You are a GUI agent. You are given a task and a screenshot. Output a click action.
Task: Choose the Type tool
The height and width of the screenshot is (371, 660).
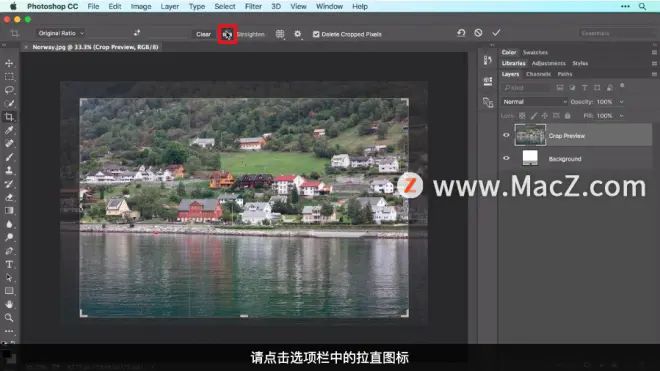9,264
